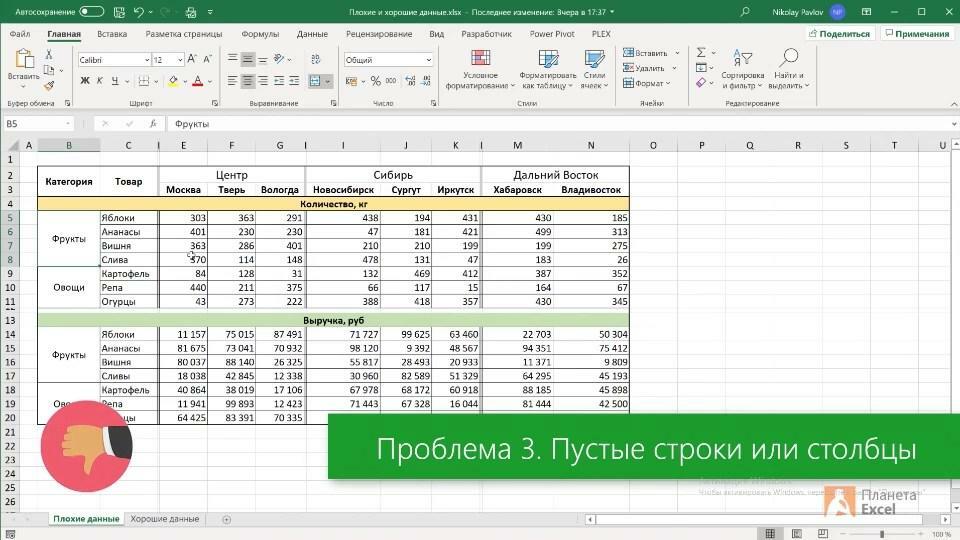Click the yellow fill color swatch
This screenshot has width=960, height=540.
click(173, 81)
